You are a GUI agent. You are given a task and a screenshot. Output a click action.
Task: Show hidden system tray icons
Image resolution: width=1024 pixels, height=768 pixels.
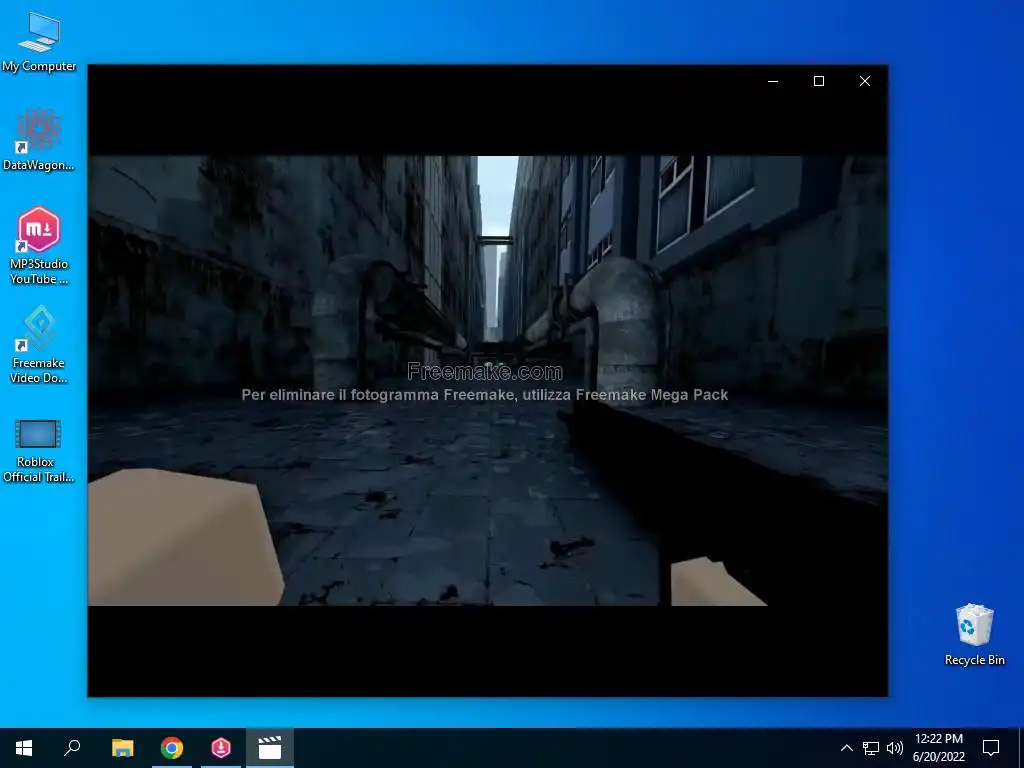[846, 748]
